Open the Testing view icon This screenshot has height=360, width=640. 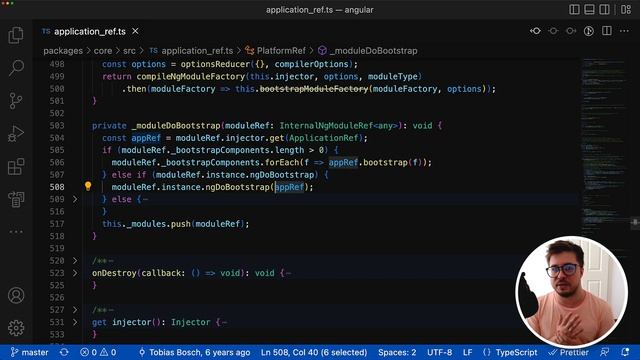[x=16, y=199]
